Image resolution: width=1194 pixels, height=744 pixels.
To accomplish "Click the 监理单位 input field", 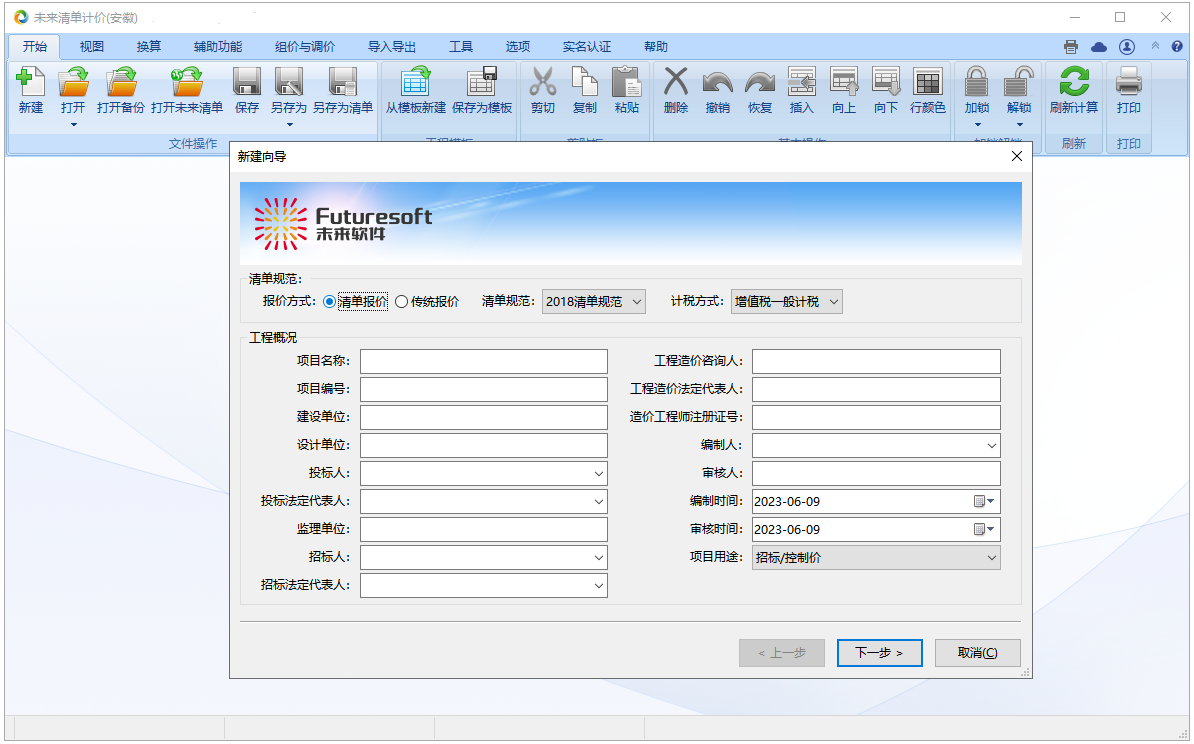I will click(x=484, y=529).
